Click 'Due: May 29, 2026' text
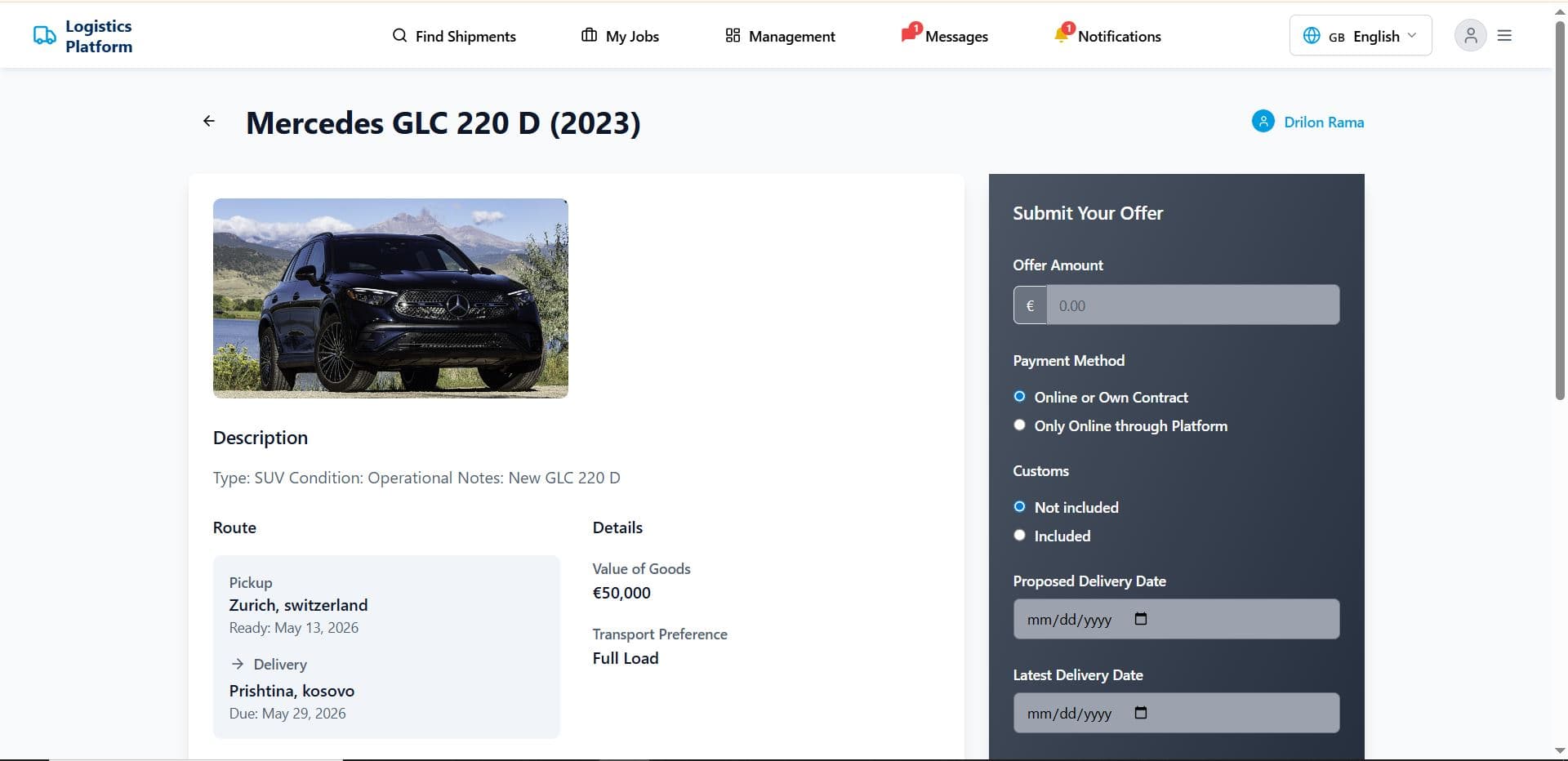The width and height of the screenshot is (1568, 761). point(287,714)
